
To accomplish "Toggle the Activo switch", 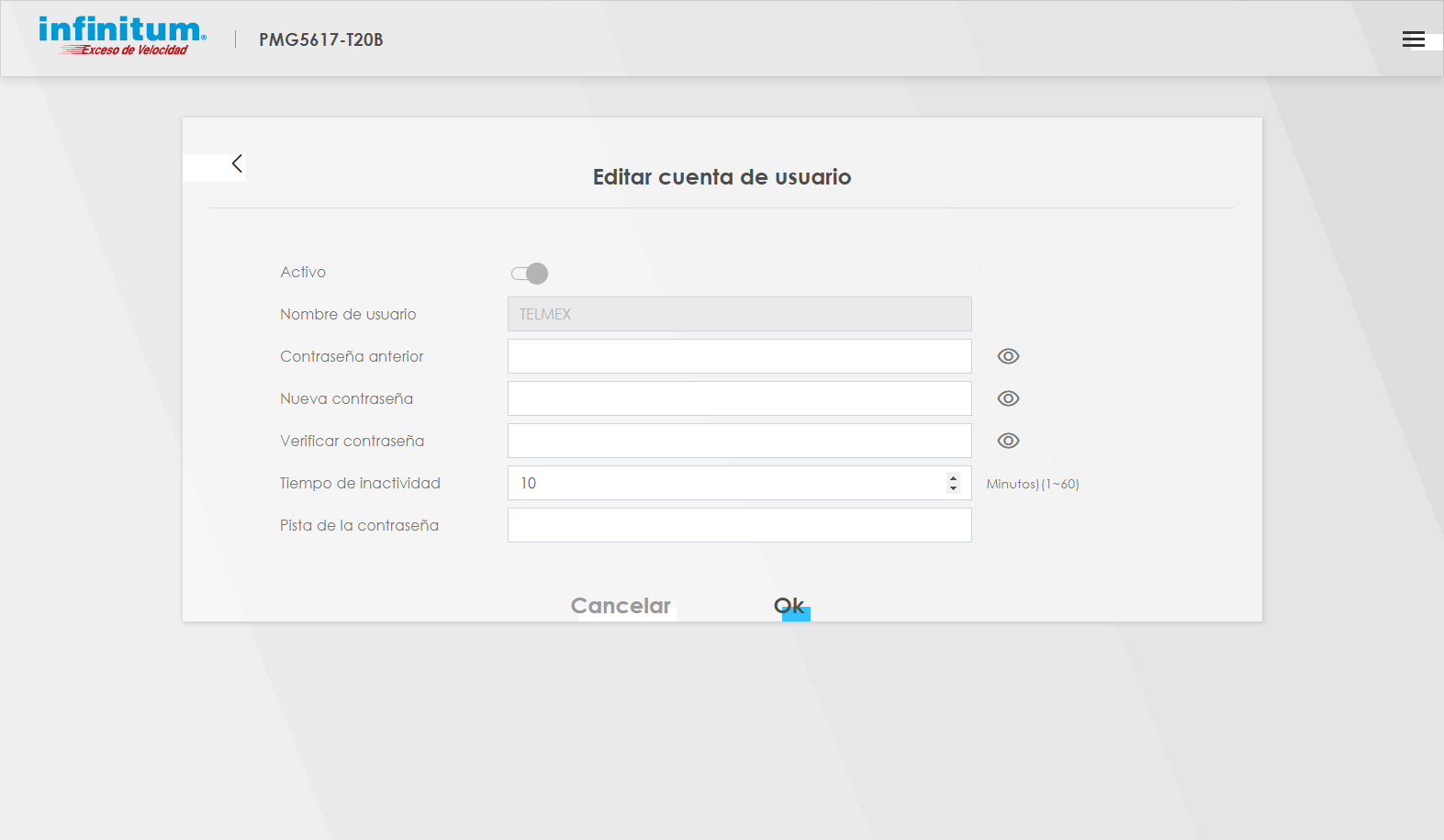I will click(x=530, y=274).
